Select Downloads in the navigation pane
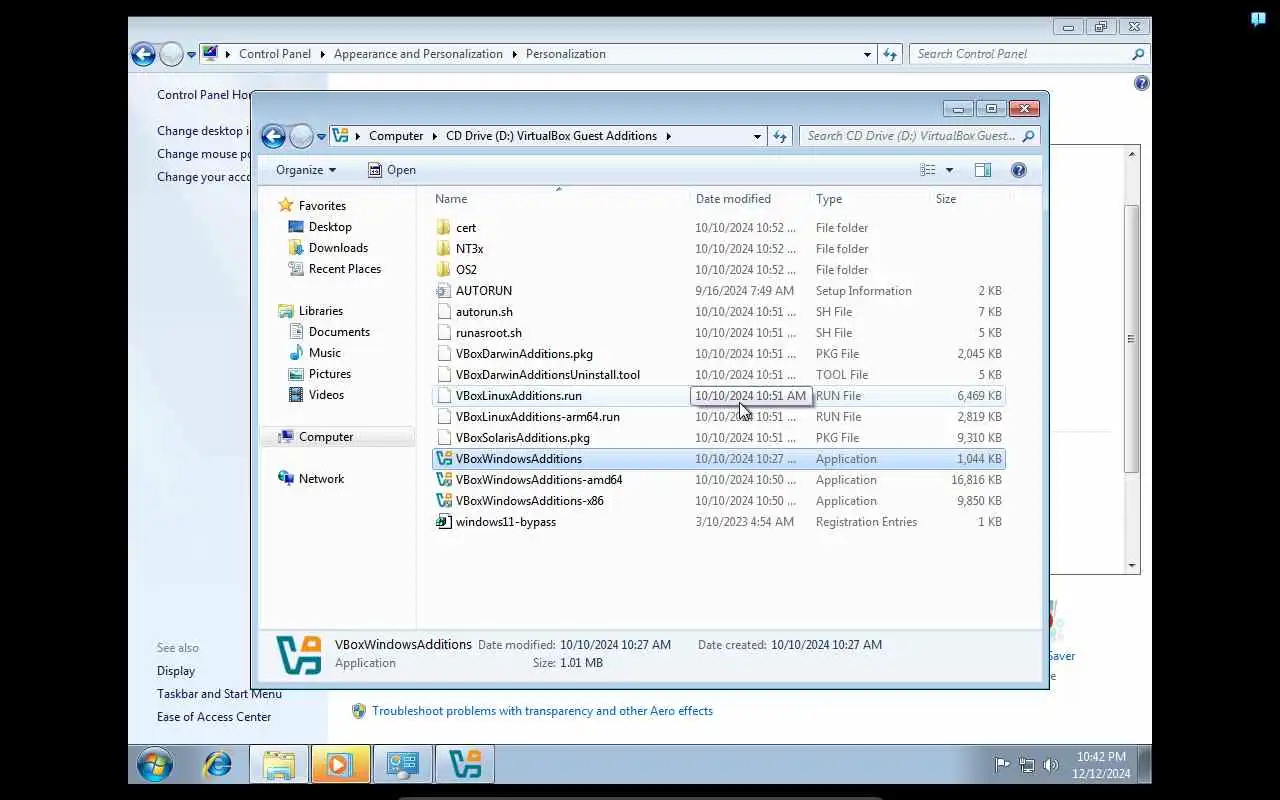This screenshot has width=1280, height=800. point(338,248)
